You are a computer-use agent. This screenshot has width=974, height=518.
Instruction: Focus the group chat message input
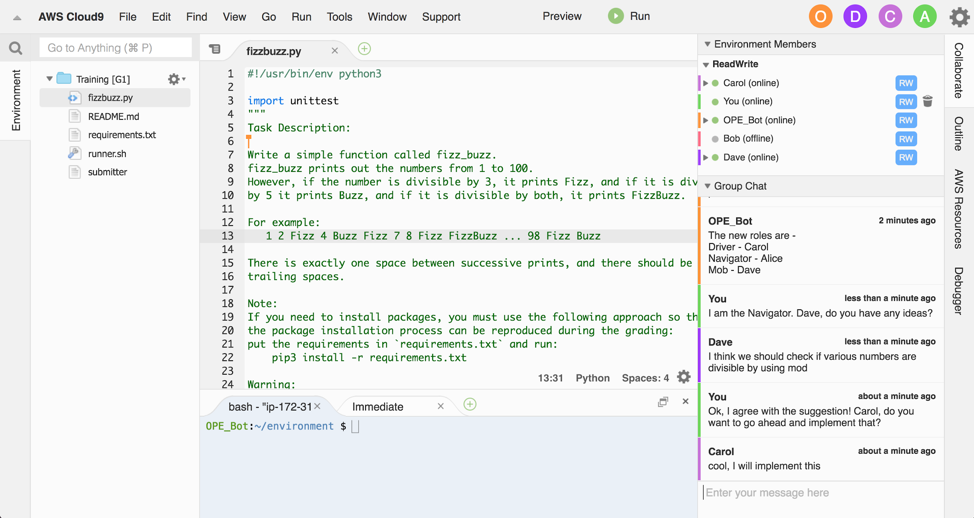(x=821, y=493)
